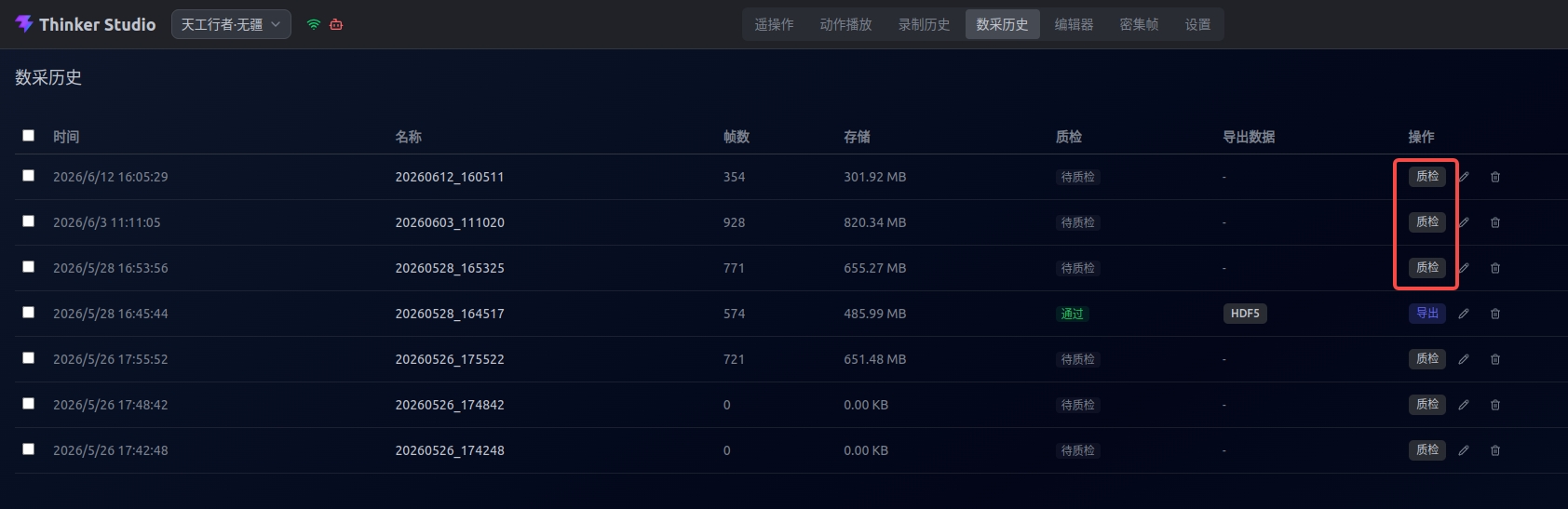Open the 密集帧 tab
This screenshot has height=509, width=1568.
coord(1139,24)
